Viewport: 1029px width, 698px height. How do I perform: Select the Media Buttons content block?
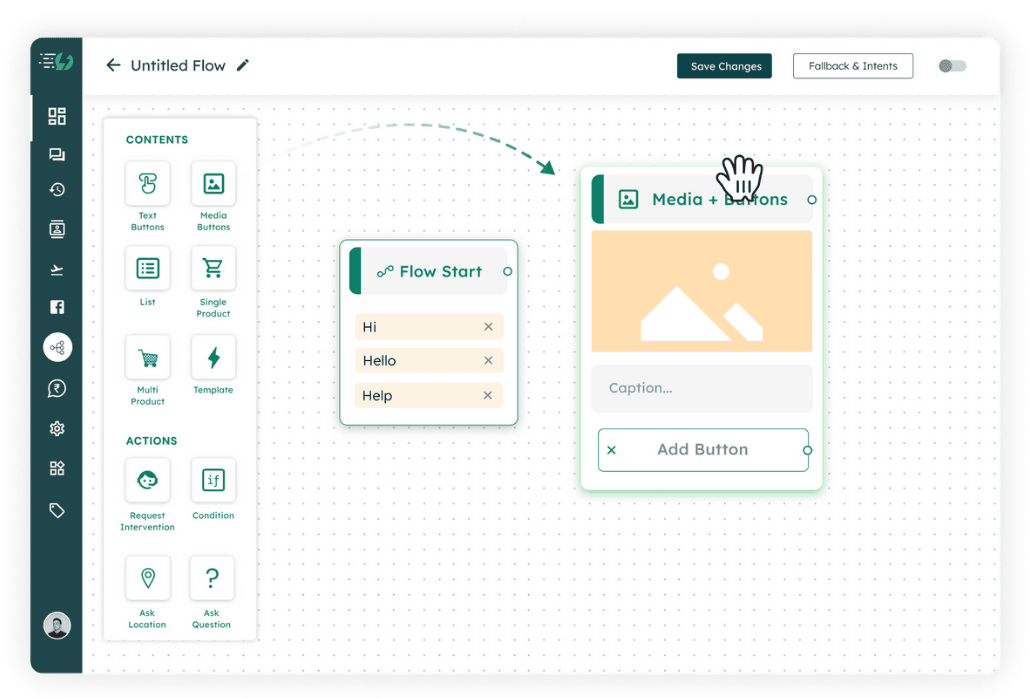coord(213,184)
